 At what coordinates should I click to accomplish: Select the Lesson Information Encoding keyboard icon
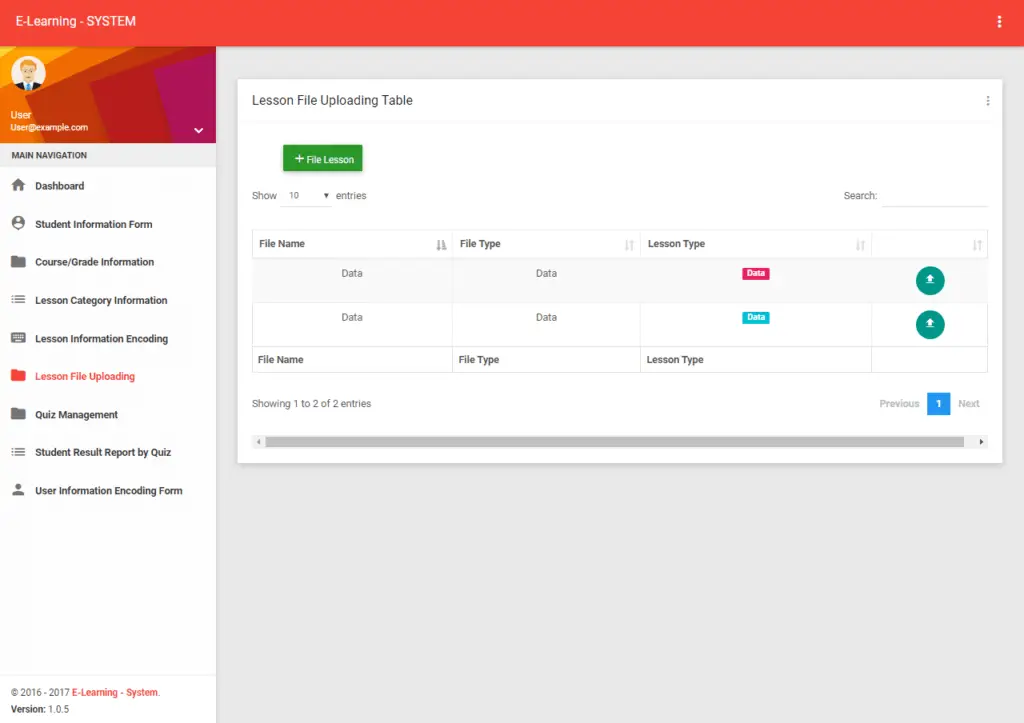[x=18, y=338]
